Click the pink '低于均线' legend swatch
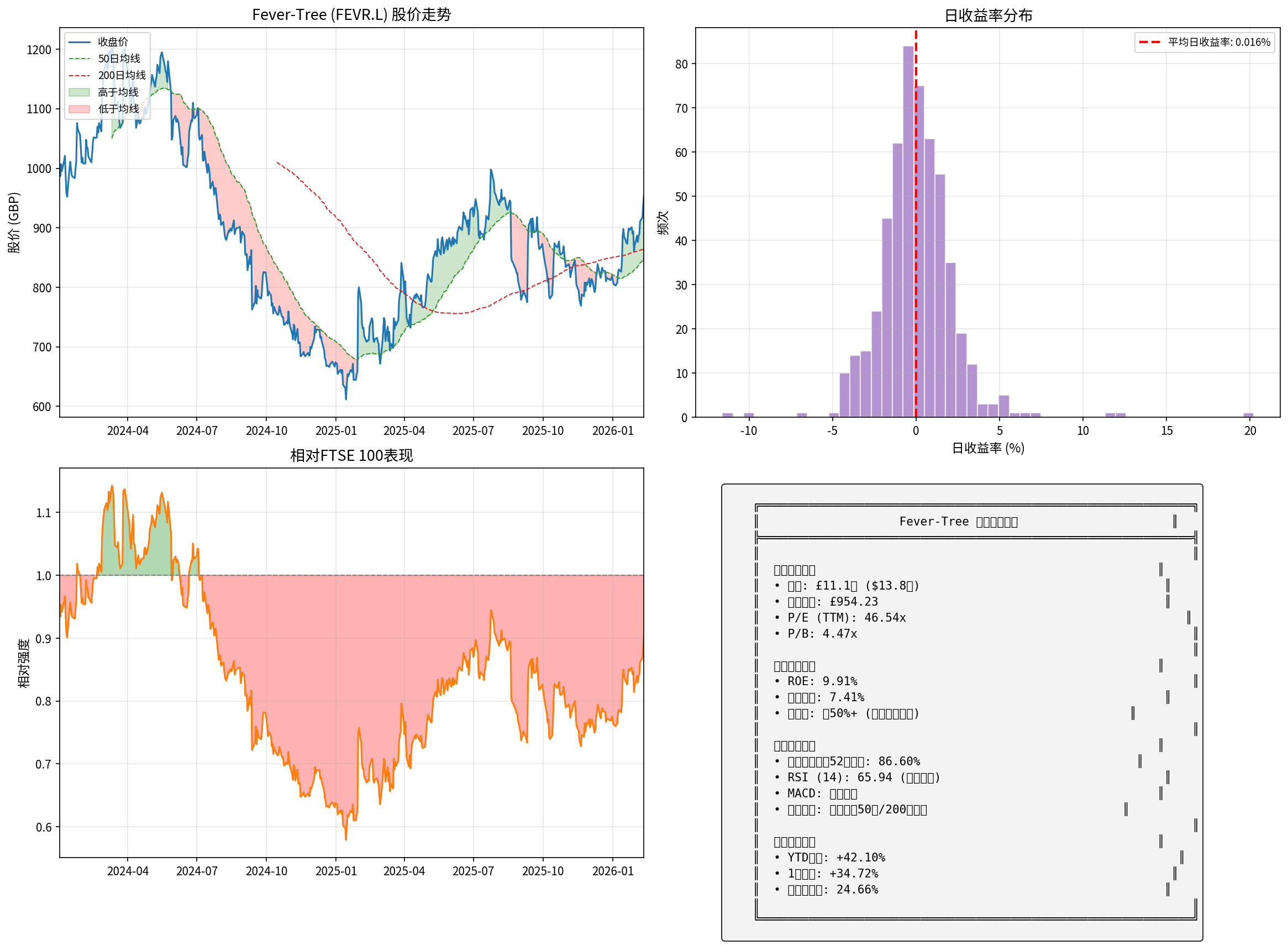 click(x=79, y=109)
